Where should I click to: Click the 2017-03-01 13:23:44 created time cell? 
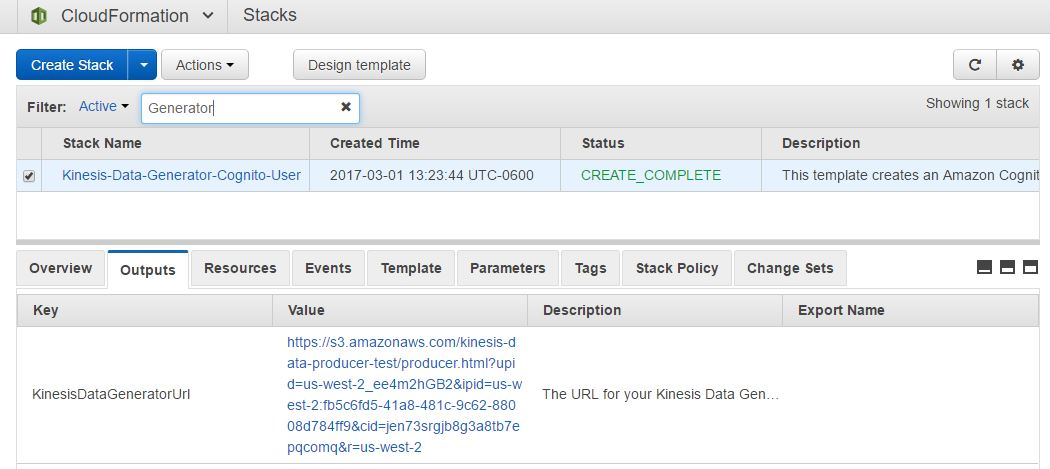[x=432, y=176]
